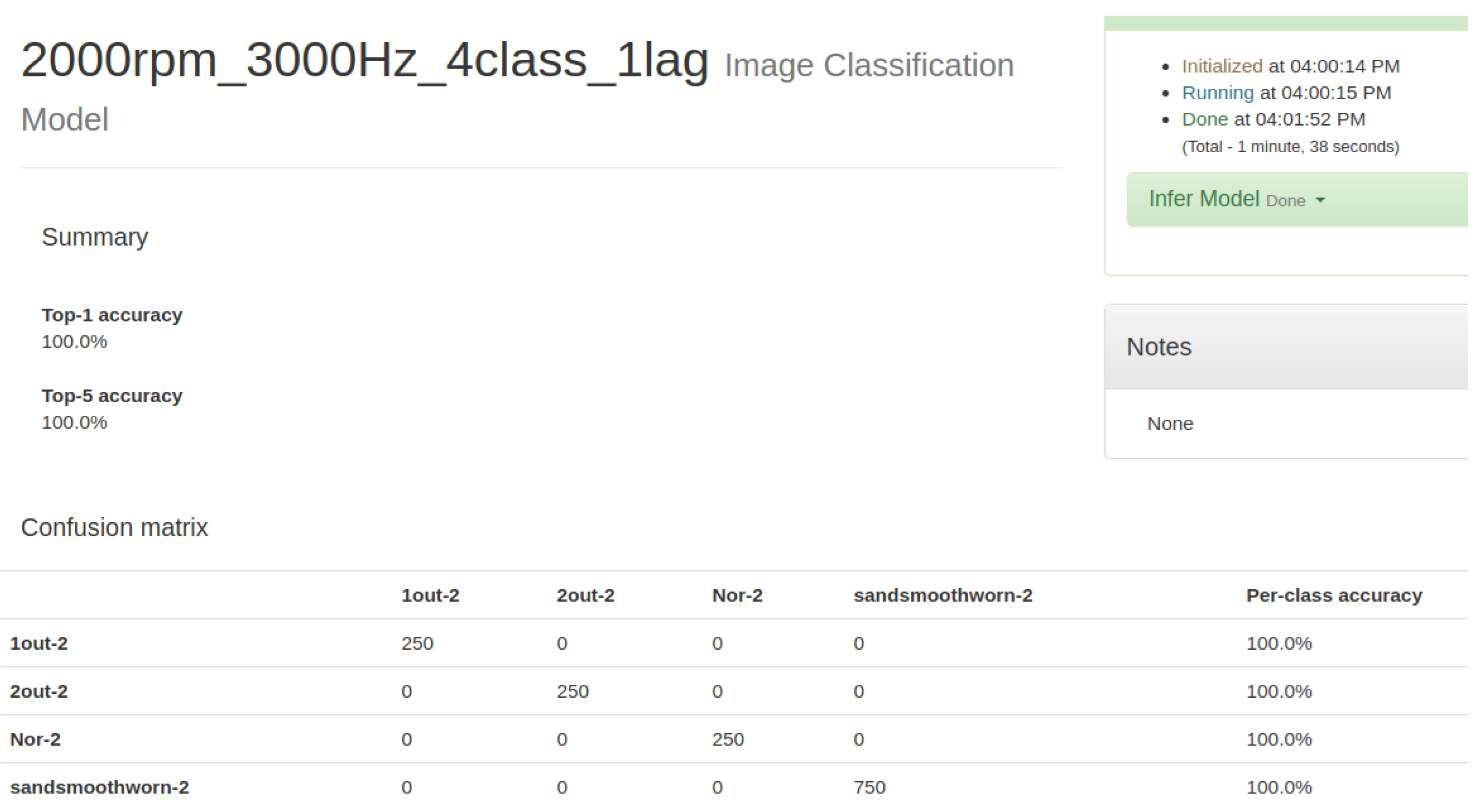
Task: Expand the Infer Model dropdown caret
Action: 1321,201
